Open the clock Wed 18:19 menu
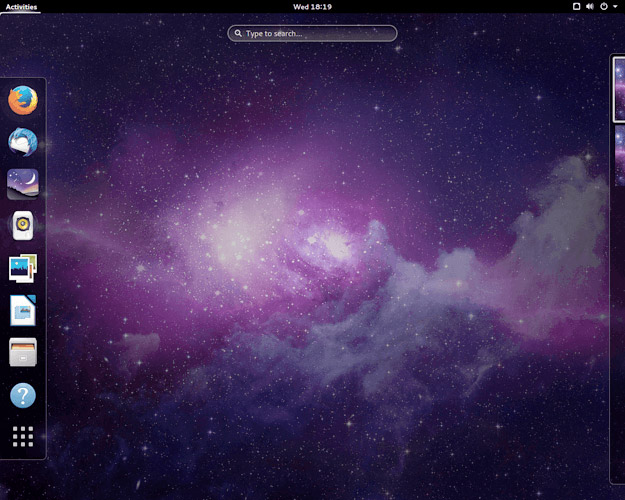Screen dimensions: 625x500 tap(312, 7)
